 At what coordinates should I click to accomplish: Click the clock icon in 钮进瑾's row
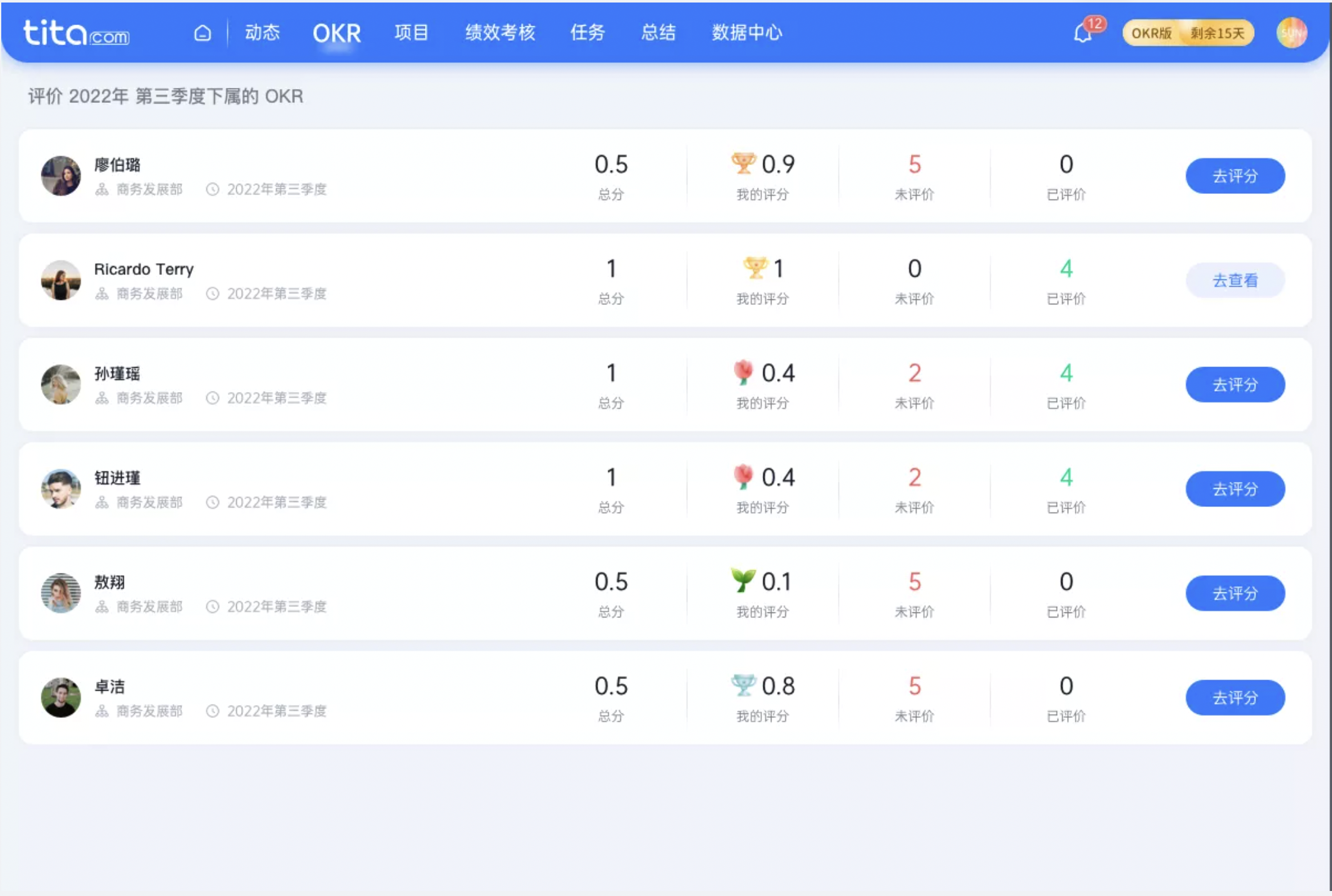tap(213, 501)
